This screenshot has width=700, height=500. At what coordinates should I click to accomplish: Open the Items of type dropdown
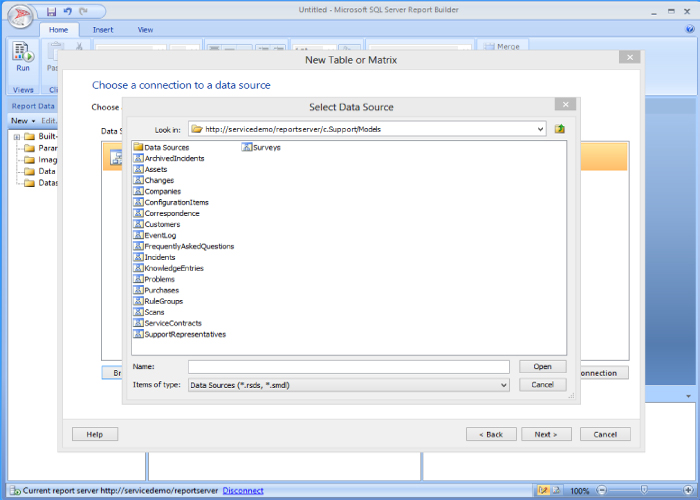504,385
